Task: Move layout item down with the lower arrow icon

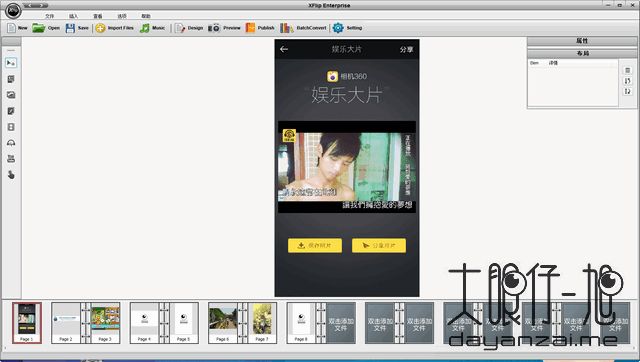Action: [x=627, y=91]
